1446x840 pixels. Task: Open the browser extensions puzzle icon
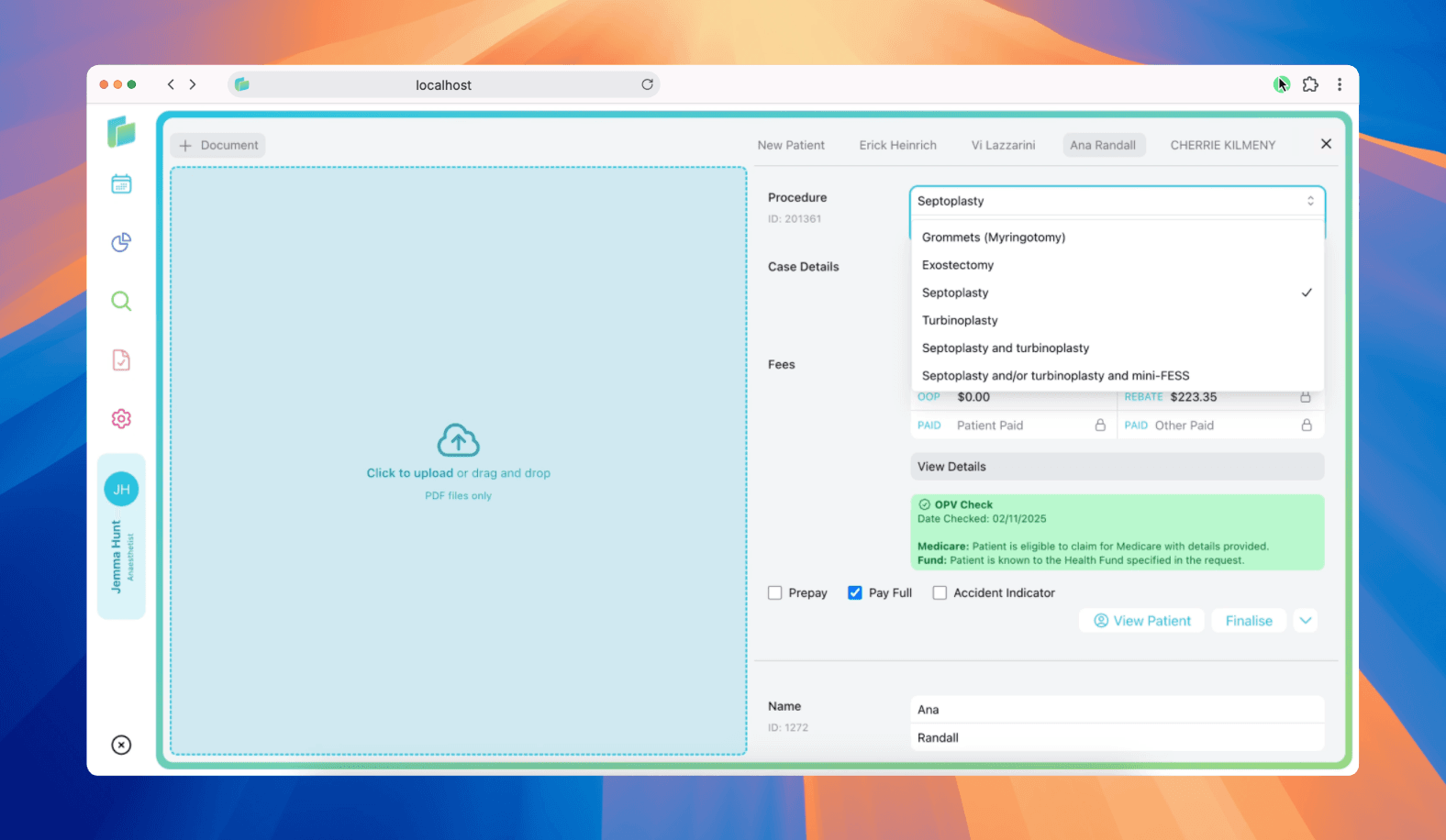[x=1310, y=84]
